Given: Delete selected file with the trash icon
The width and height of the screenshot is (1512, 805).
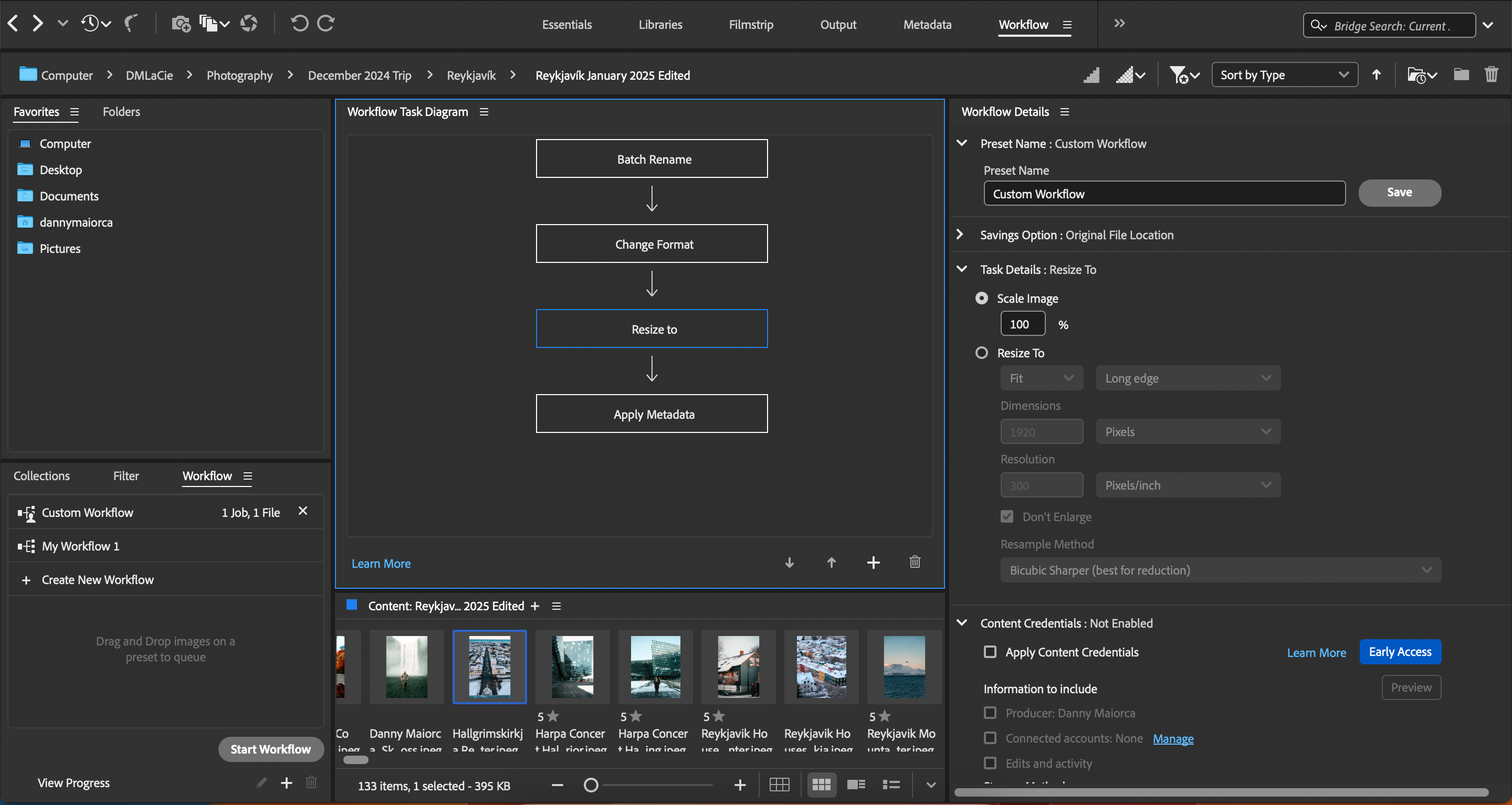Looking at the screenshot, I should tap(1493, 74).
